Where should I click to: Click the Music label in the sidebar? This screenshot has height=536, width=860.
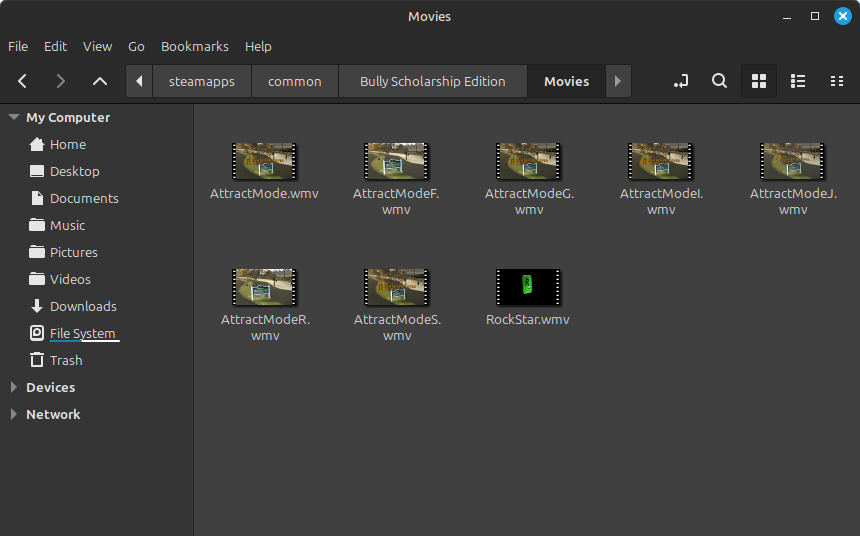[67, 225]
